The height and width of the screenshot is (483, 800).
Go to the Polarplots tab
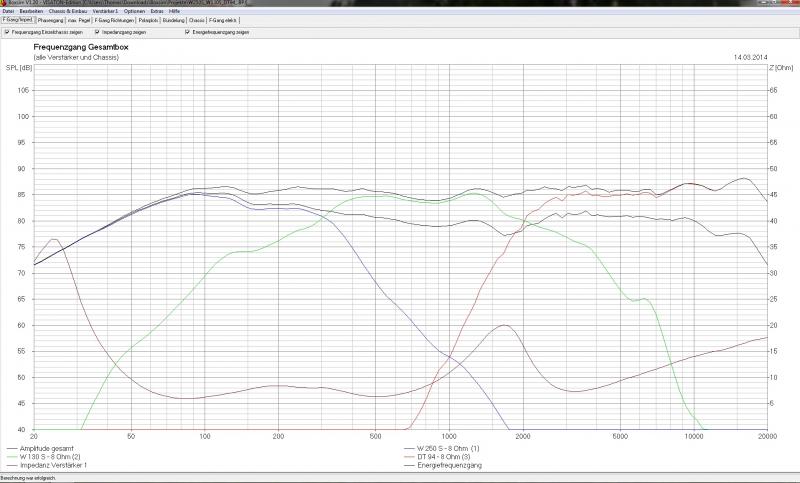[x=147, y=20]
